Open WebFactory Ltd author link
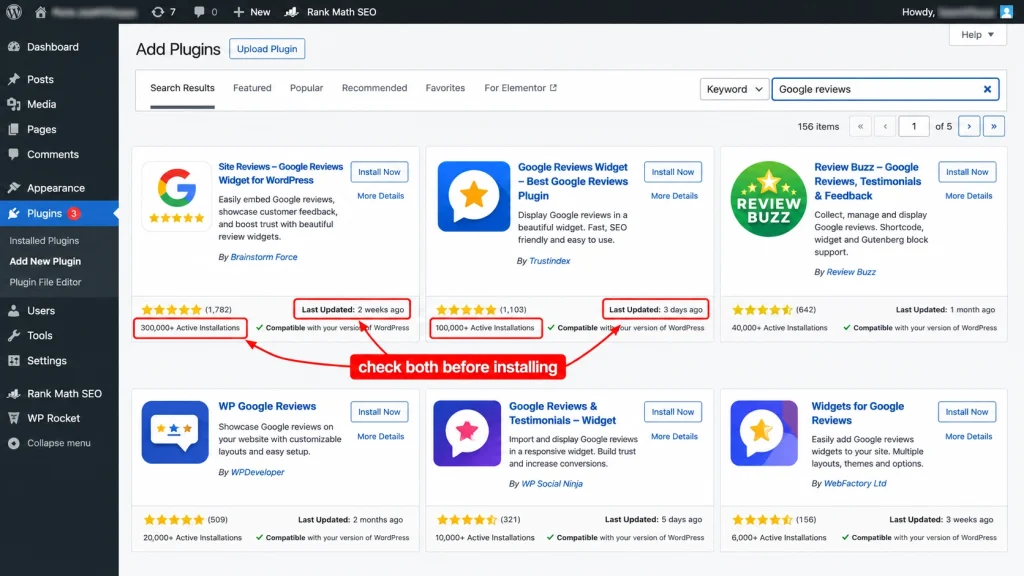This screenshot has width=1024, height=576. point(855,484)
